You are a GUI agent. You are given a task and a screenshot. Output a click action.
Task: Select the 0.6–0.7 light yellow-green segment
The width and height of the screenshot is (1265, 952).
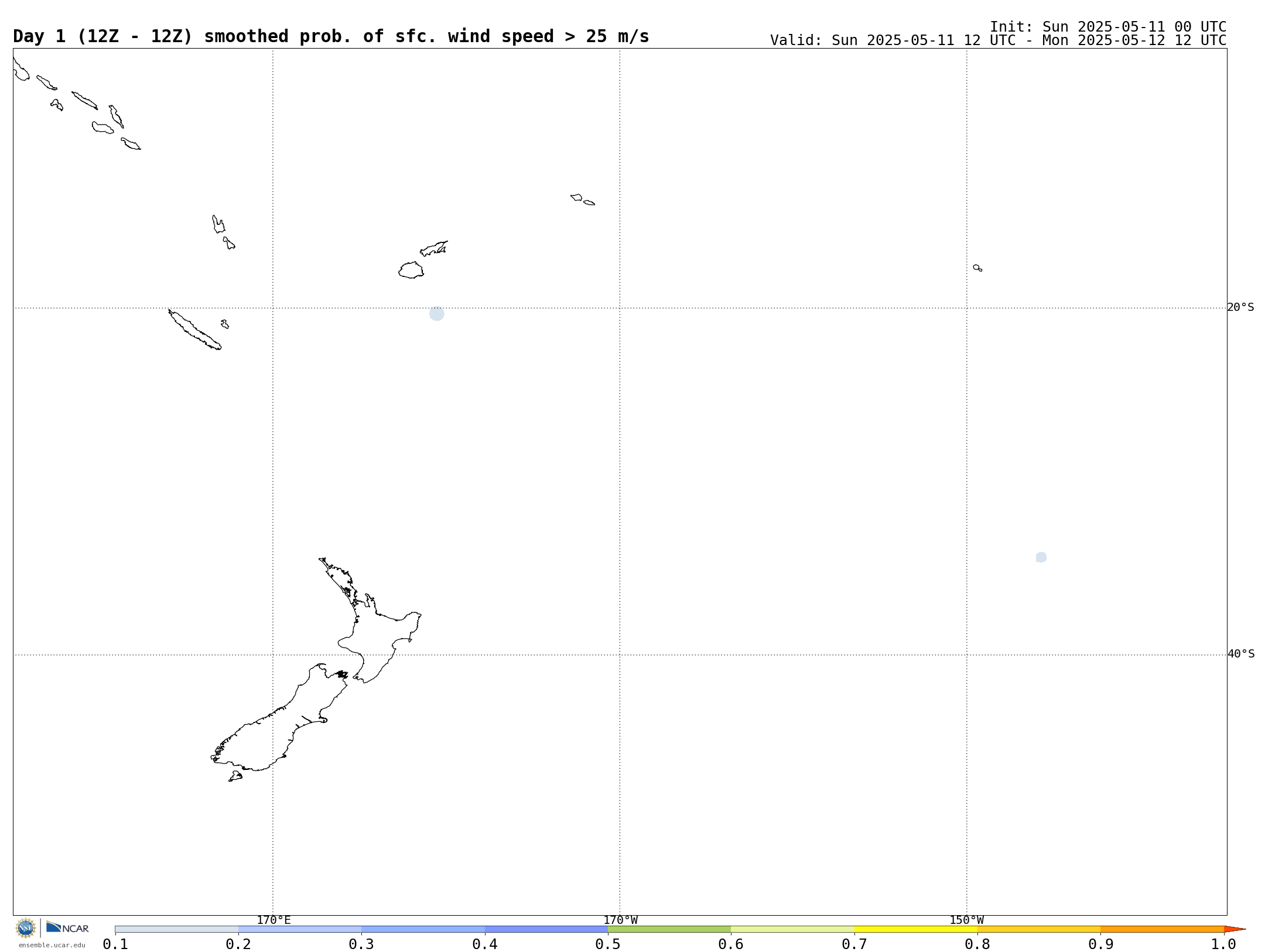(x=792, y=929)
